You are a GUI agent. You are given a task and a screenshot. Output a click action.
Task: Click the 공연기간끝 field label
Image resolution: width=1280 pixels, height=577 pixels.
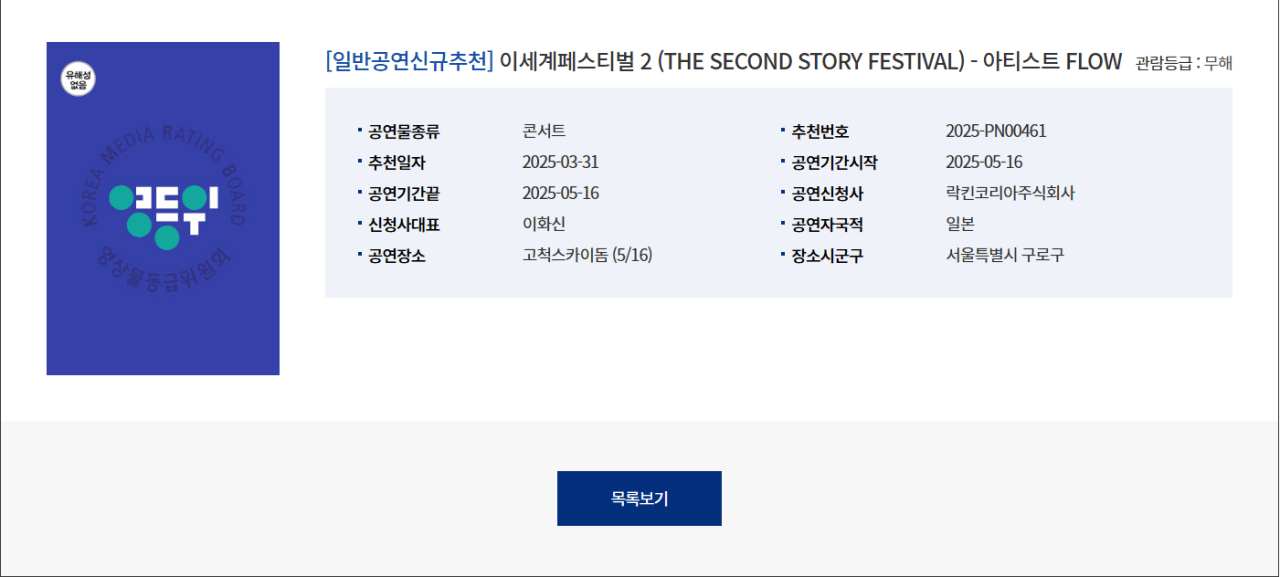pos(404,193)
